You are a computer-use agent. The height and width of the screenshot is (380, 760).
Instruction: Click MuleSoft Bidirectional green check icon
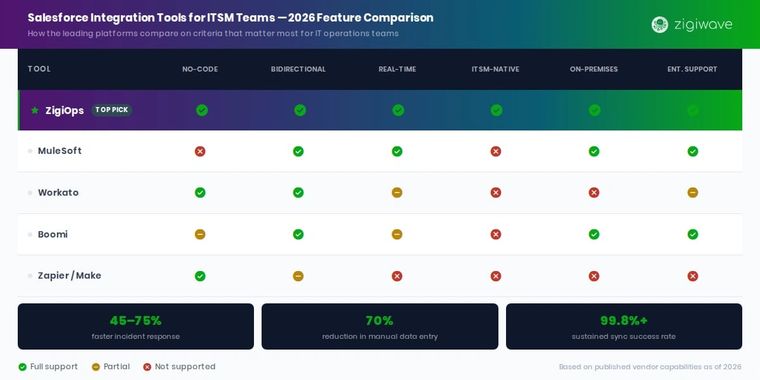(x=299, y=152)
